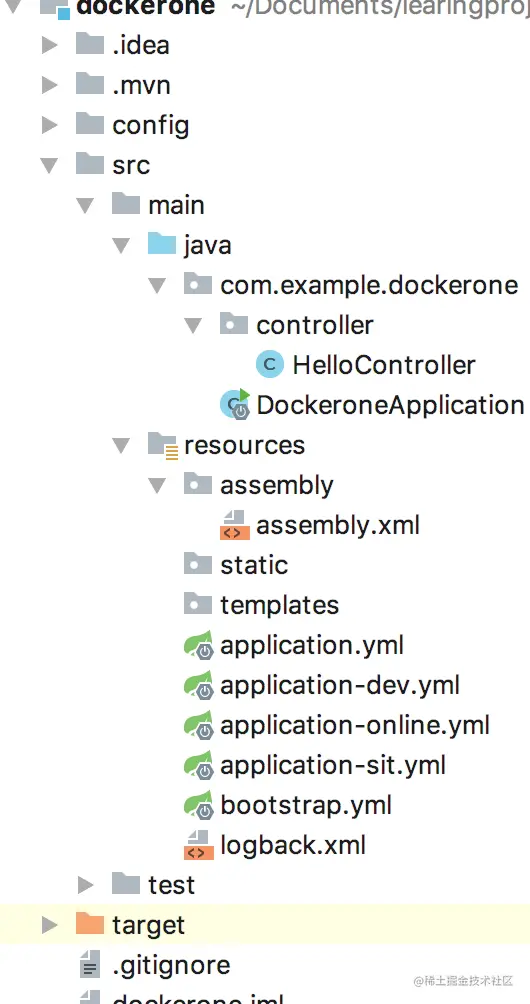Click the resources folder icon
530x1004 pixels.
(163, 445)
